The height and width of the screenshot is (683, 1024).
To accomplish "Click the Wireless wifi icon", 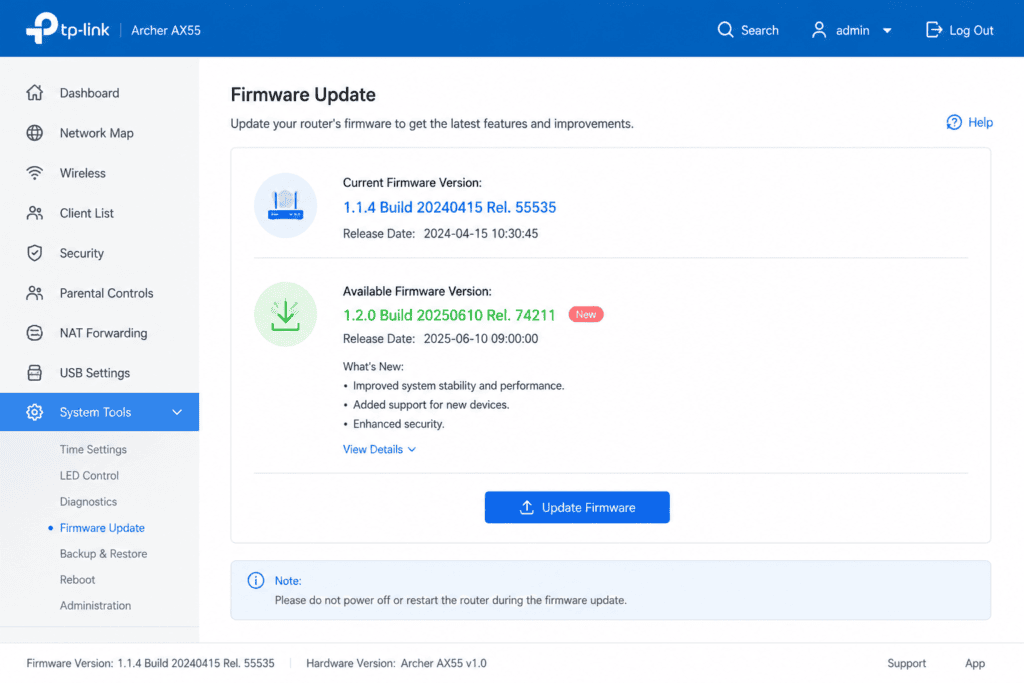I will pyautogui.click(x=35, y=173).
